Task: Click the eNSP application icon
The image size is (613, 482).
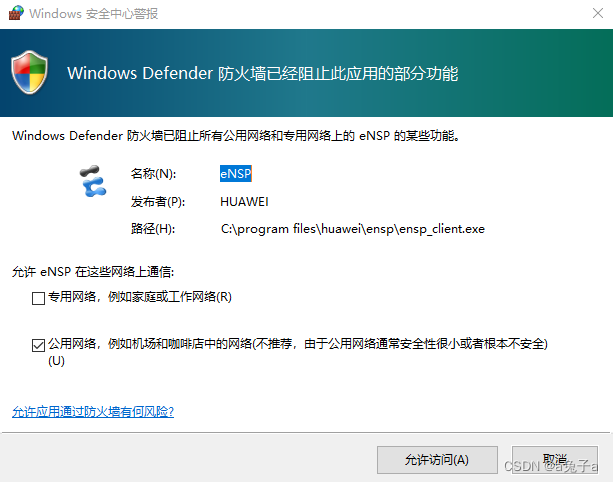Action: [x=93, y=181]
